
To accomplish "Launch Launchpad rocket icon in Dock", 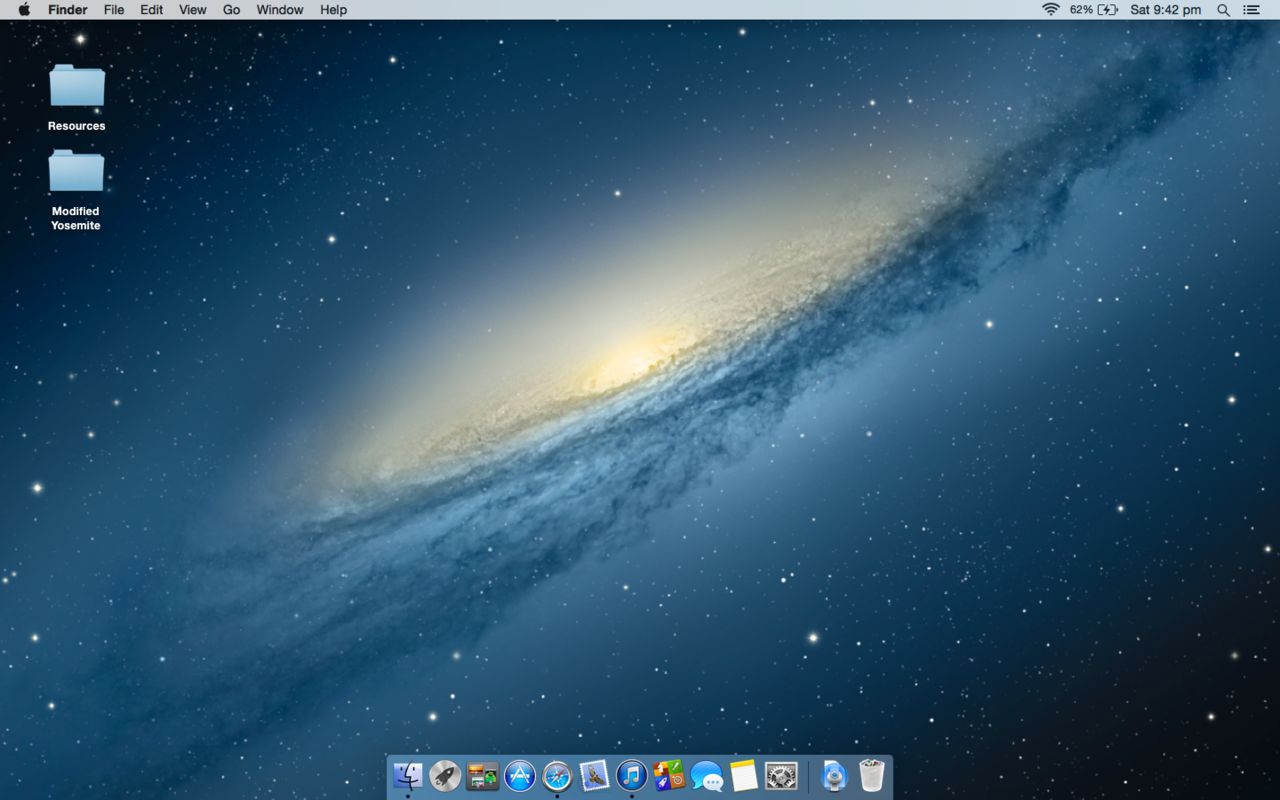I will (x=445, y=775).
